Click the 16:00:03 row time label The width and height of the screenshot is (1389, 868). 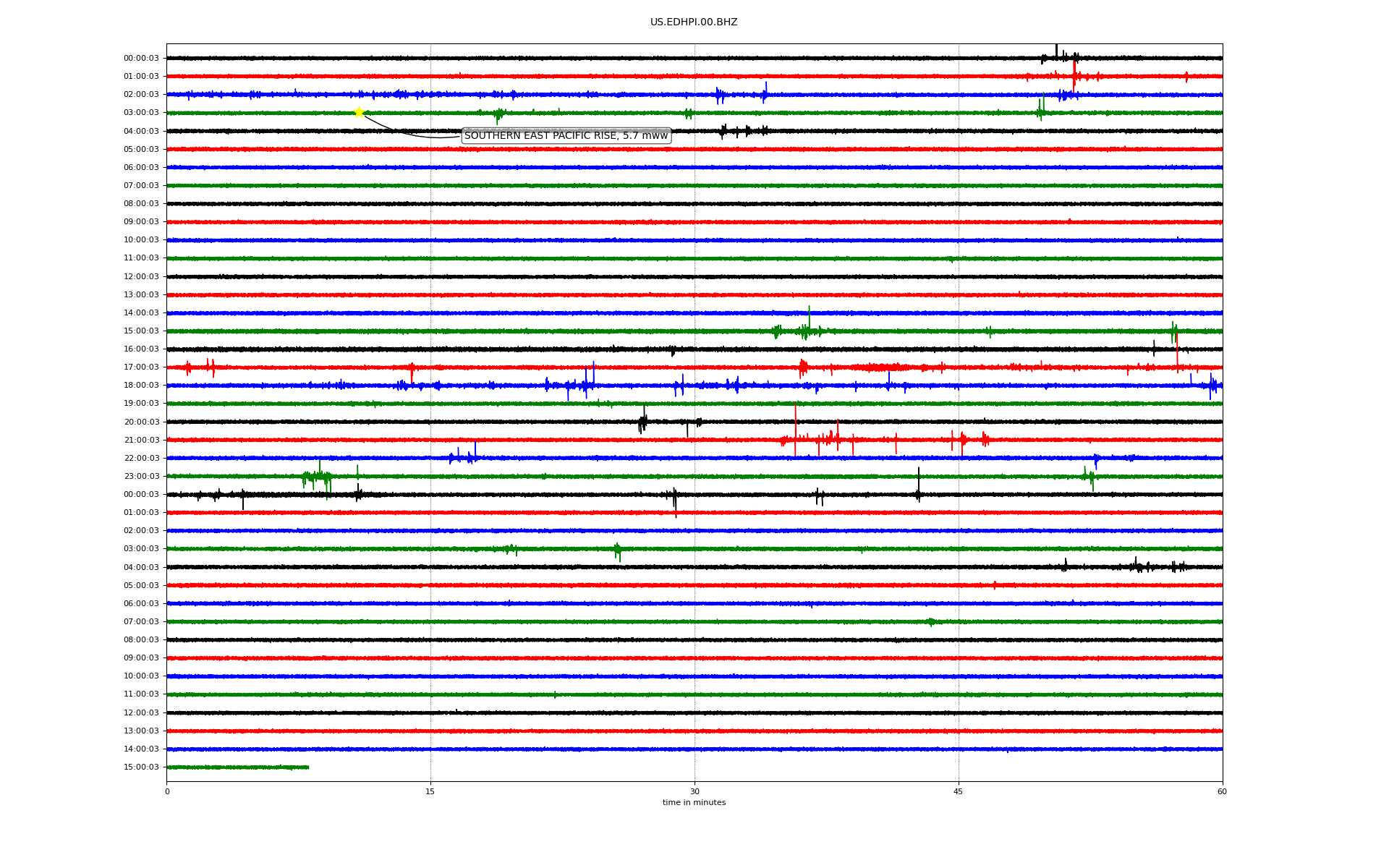[141, 349]
